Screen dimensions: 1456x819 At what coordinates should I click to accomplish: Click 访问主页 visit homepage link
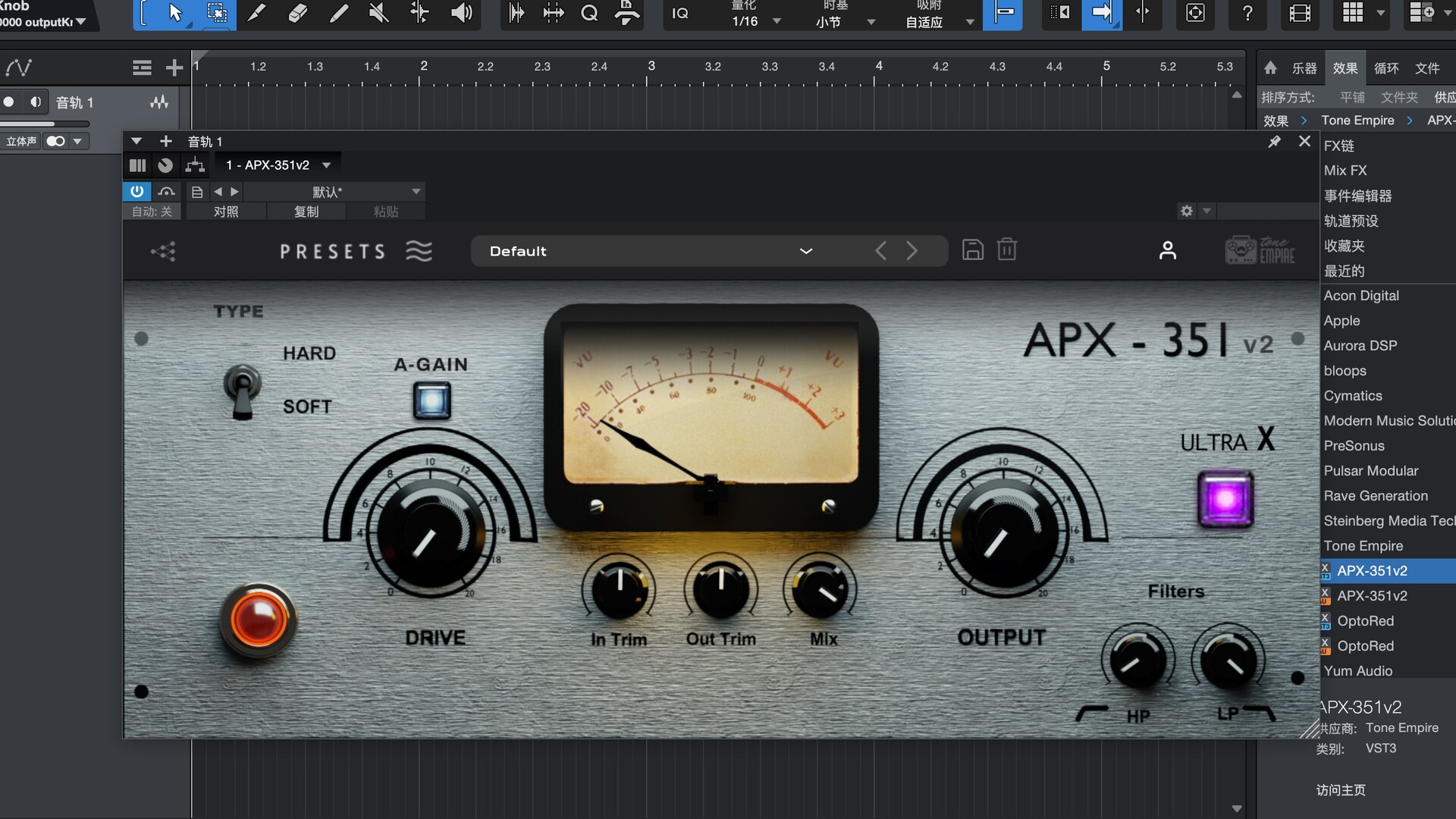[1341, 790]
